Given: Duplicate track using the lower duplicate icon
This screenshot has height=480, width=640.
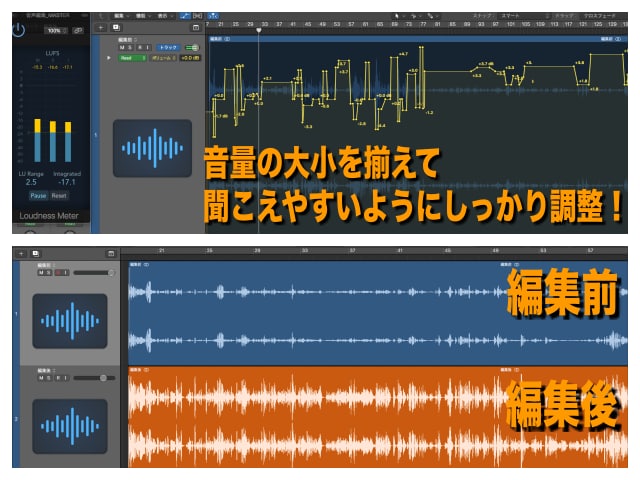Looking at the screenshot, I should click(36, 253).
